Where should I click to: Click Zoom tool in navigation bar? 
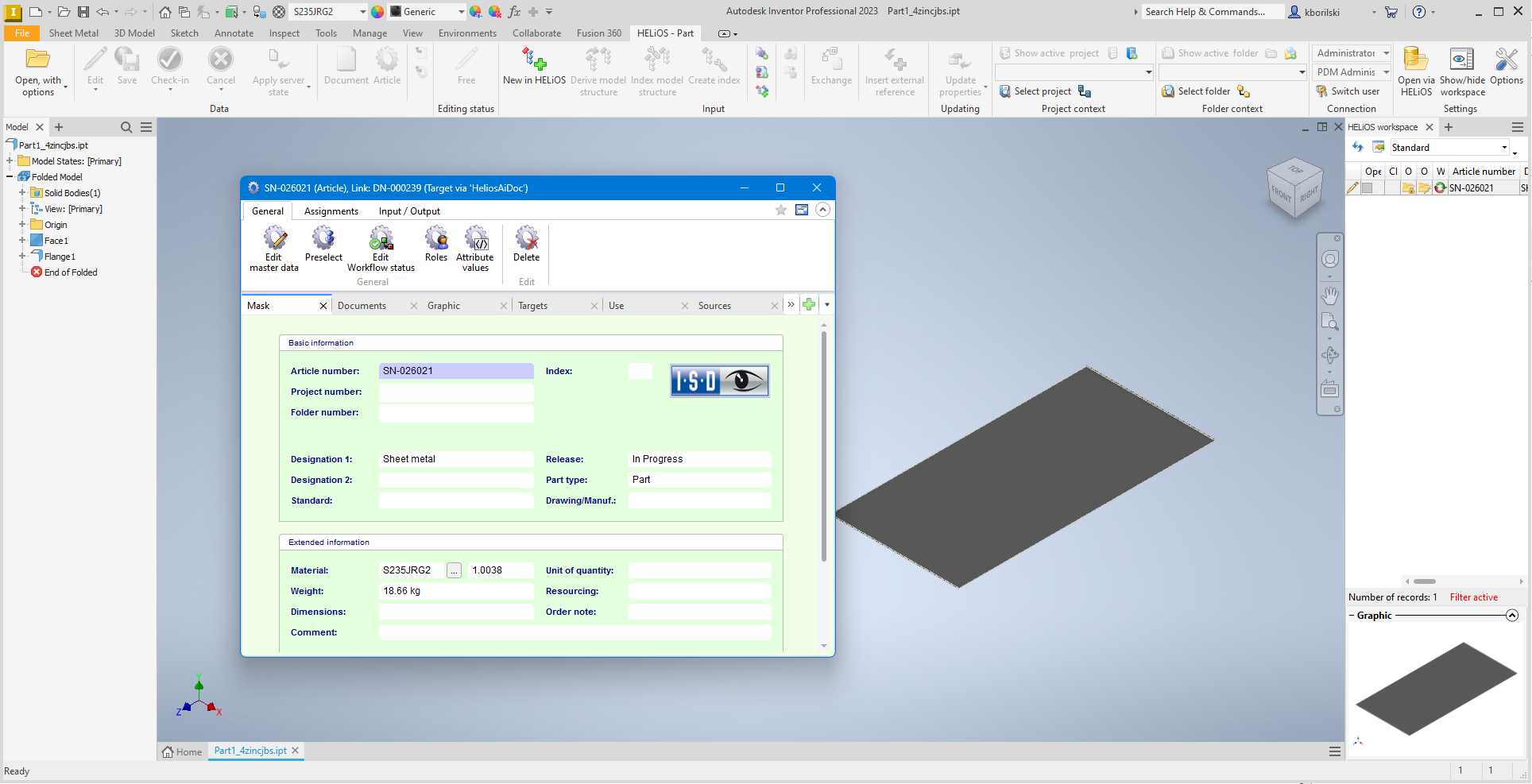click(x=1329, y=322)
